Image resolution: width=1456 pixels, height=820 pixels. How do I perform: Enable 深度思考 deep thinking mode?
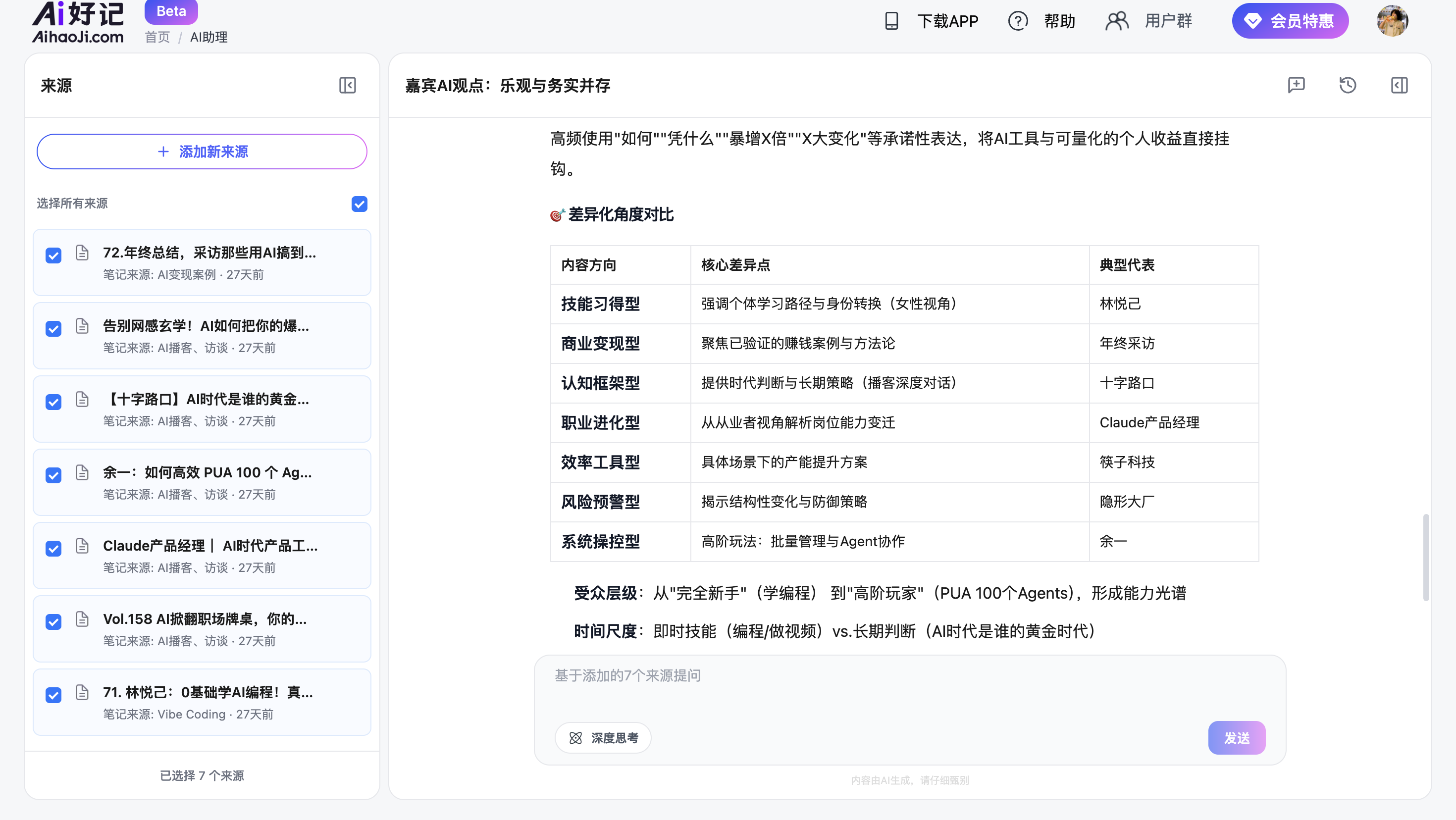pyautogui.click(x=603, y=737)
